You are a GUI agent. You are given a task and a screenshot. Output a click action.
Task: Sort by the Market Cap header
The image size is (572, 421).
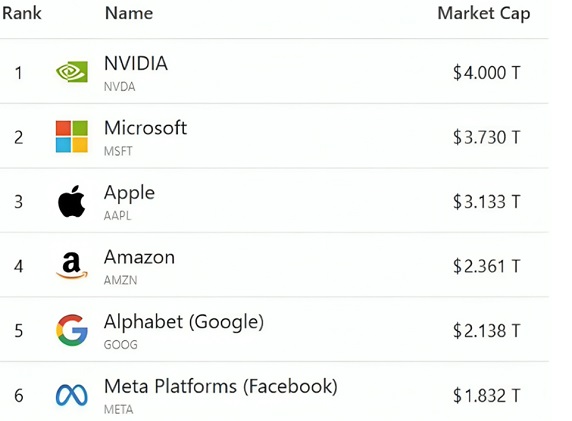click(484, 14)
